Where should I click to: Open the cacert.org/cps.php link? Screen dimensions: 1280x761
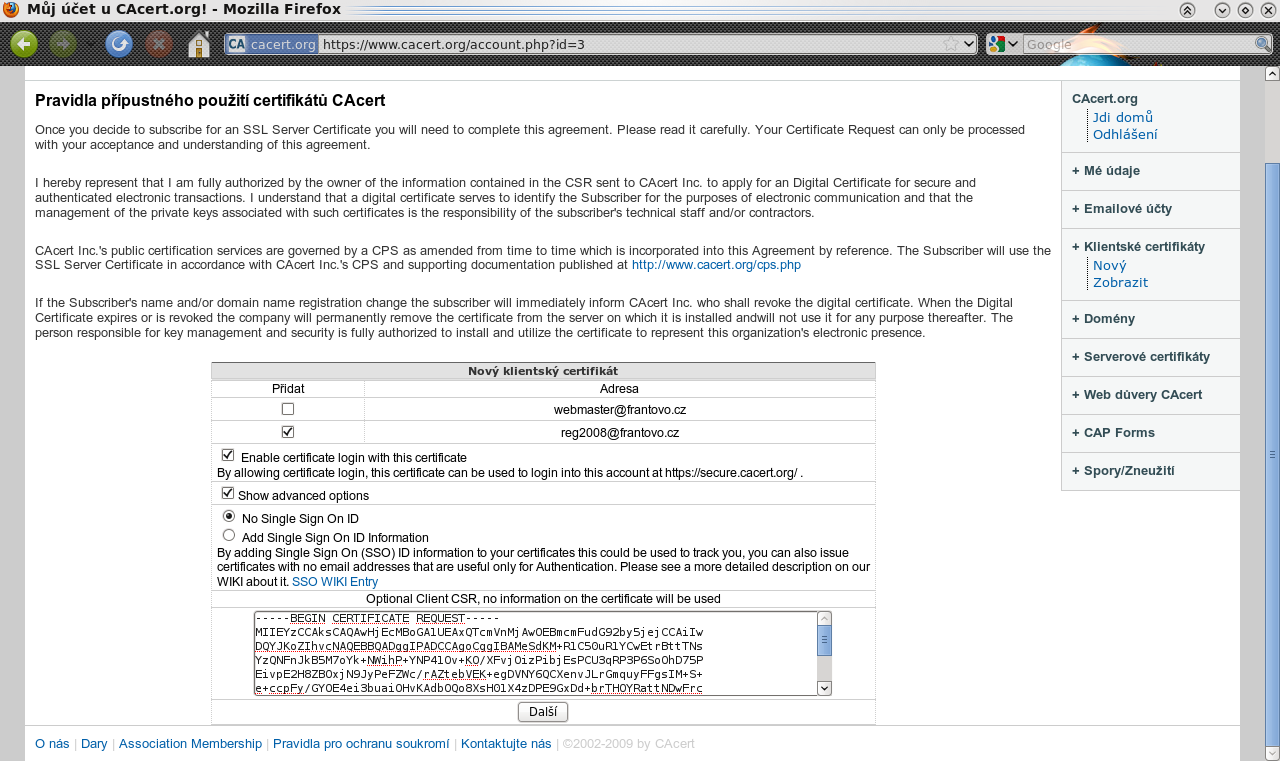point(716,265)
